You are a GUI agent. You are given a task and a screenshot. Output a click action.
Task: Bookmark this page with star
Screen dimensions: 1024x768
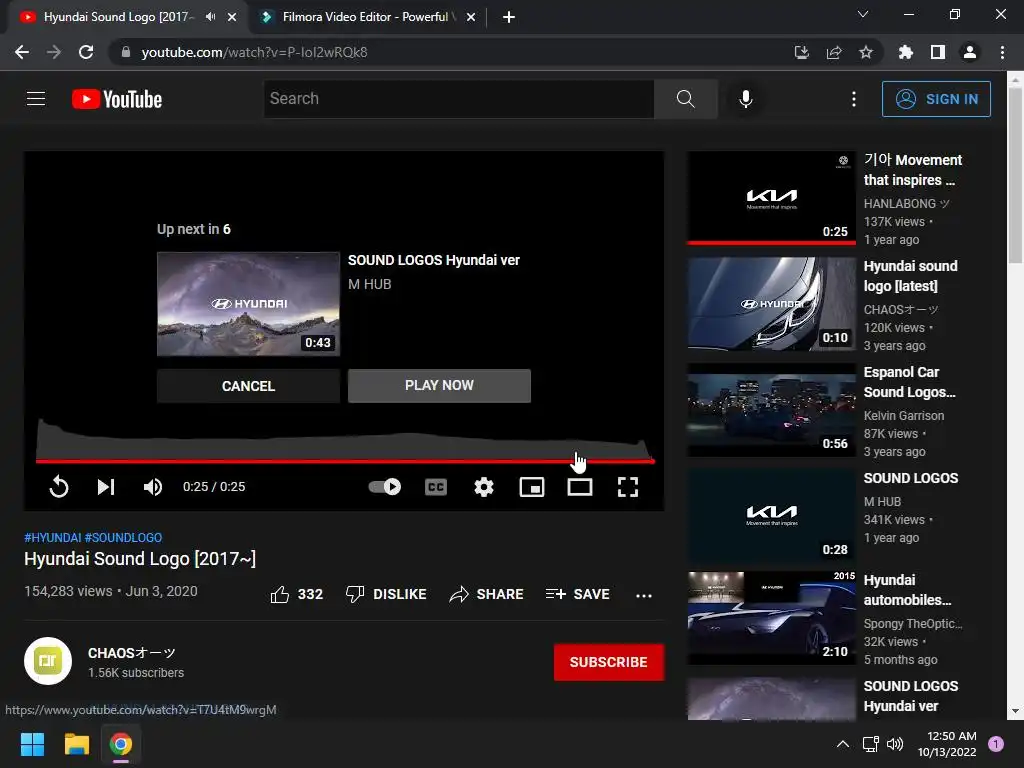pos(866,52)
